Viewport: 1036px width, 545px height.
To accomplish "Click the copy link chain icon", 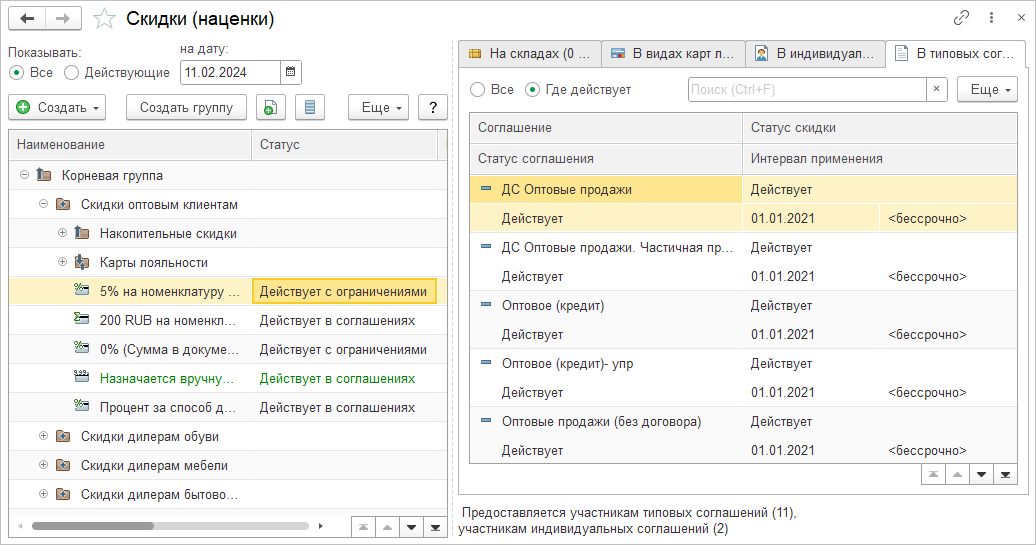I will coord(961,18).
